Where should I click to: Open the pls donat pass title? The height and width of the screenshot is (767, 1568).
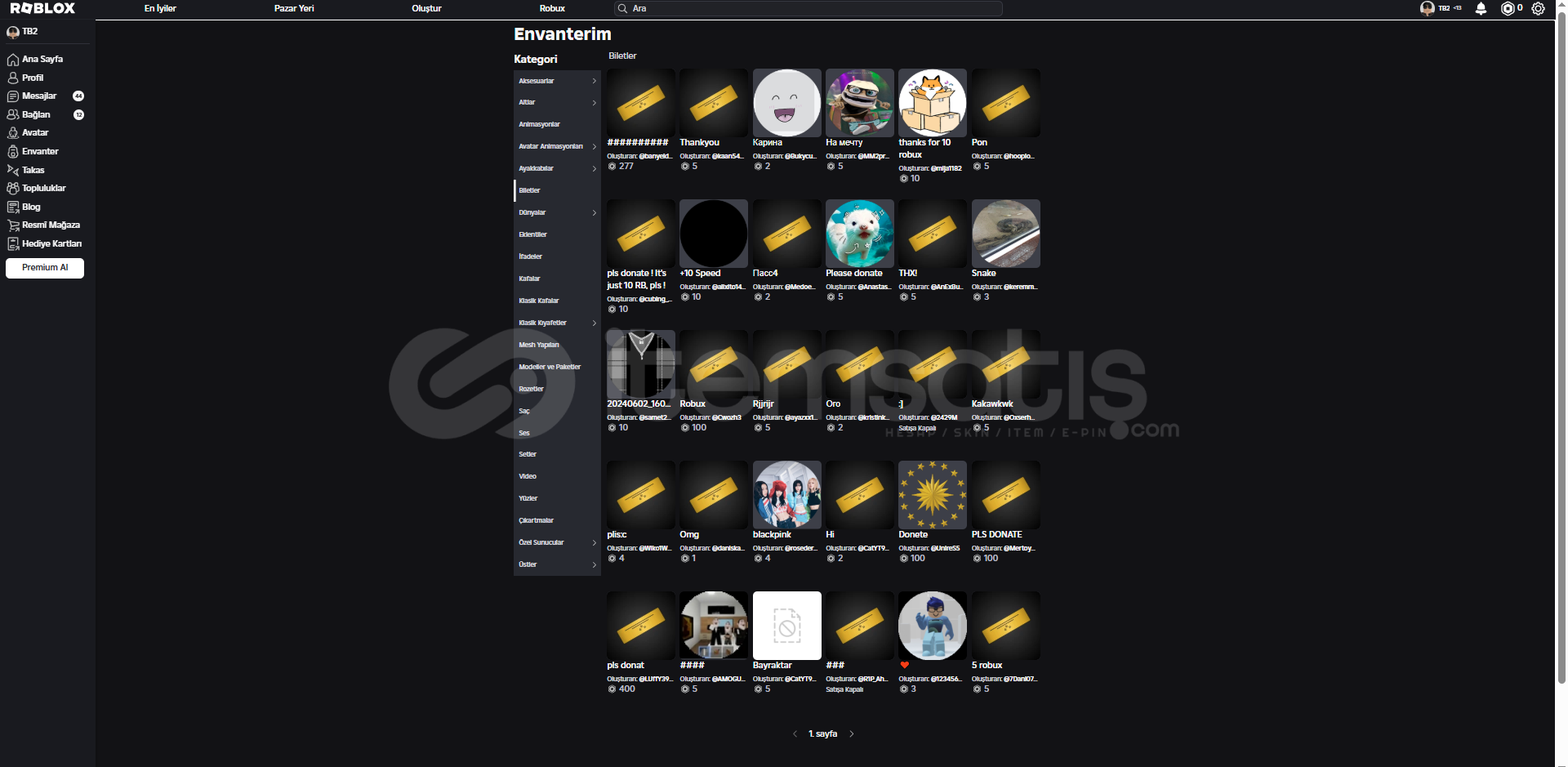click(626, 665)
